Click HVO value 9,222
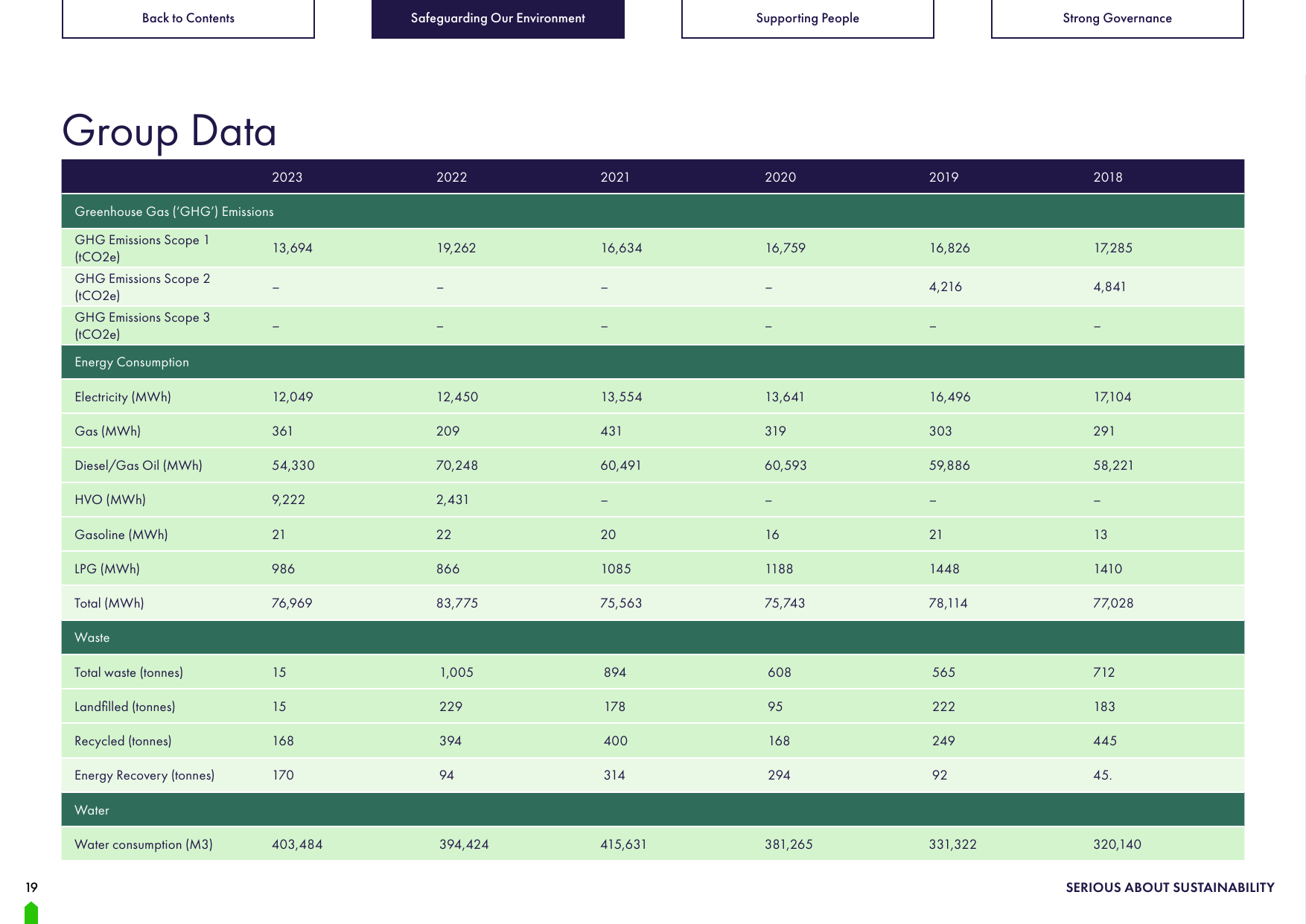Screen dimensions: 1306x924 289,500
